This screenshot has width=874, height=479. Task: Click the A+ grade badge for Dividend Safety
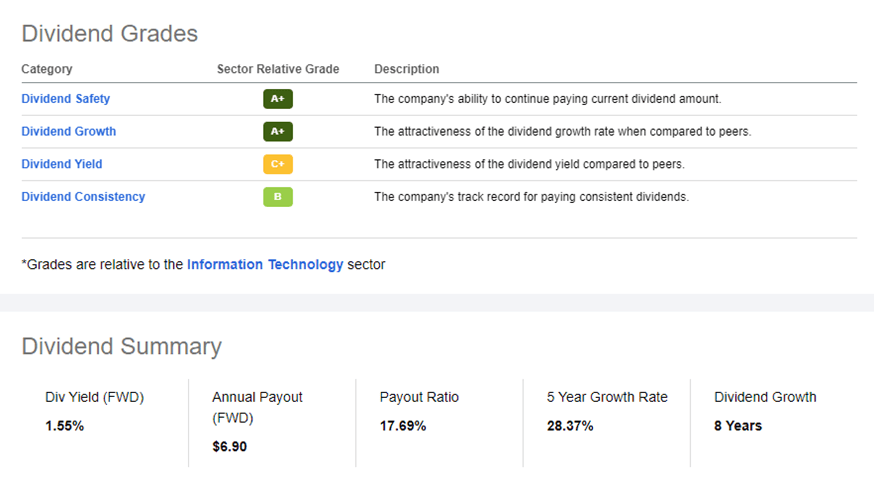pyautogui.click(x=278, y=99)
